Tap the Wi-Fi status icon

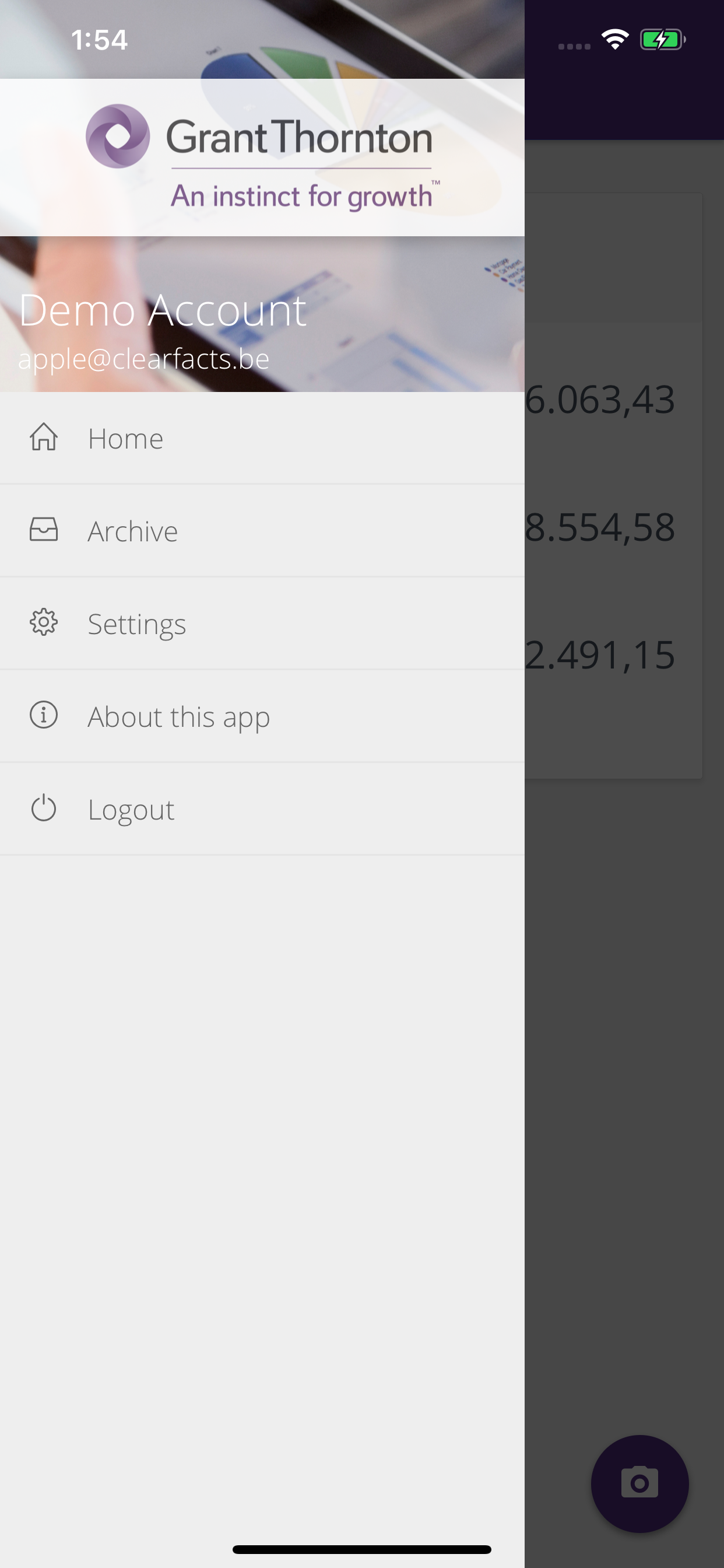pyautogui.click(x=614, y=40)
